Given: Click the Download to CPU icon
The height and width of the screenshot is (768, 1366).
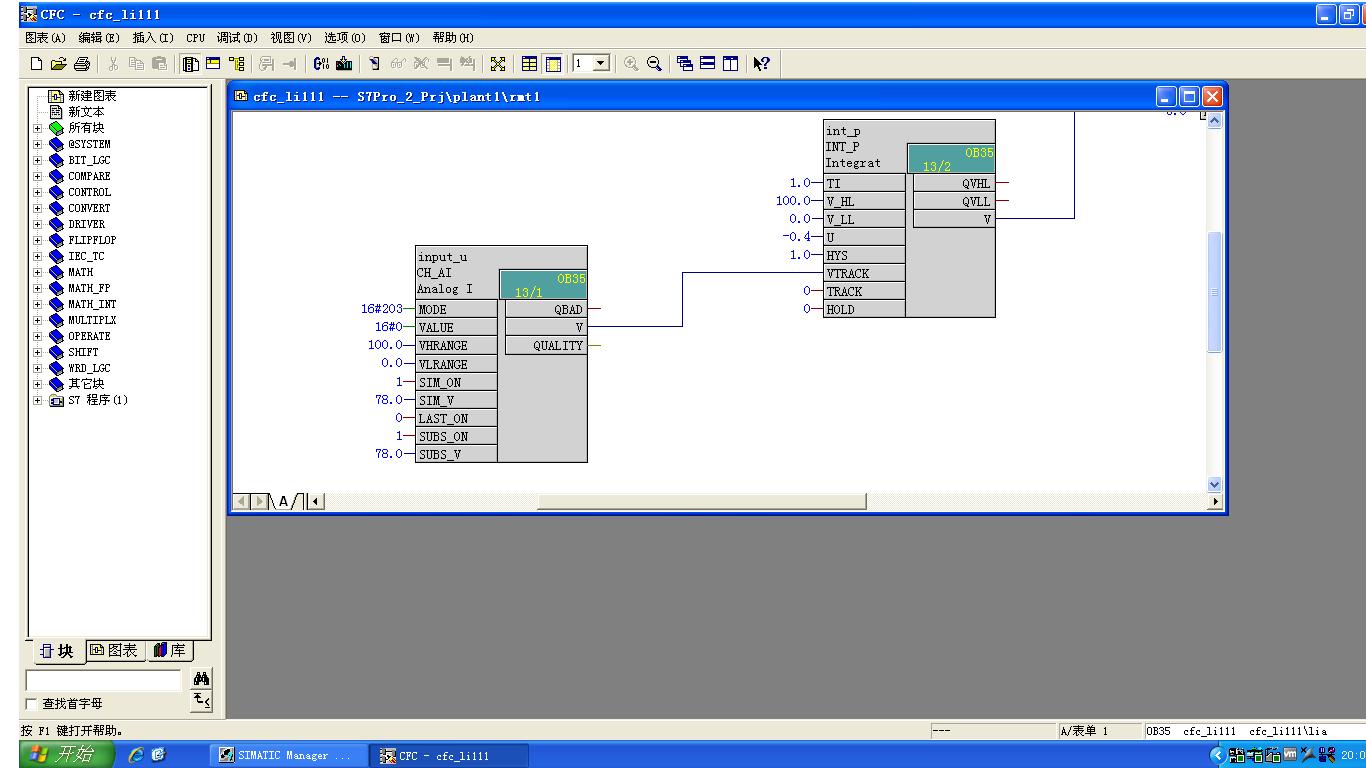Looking at the screenshot, I should coord(344,64).
